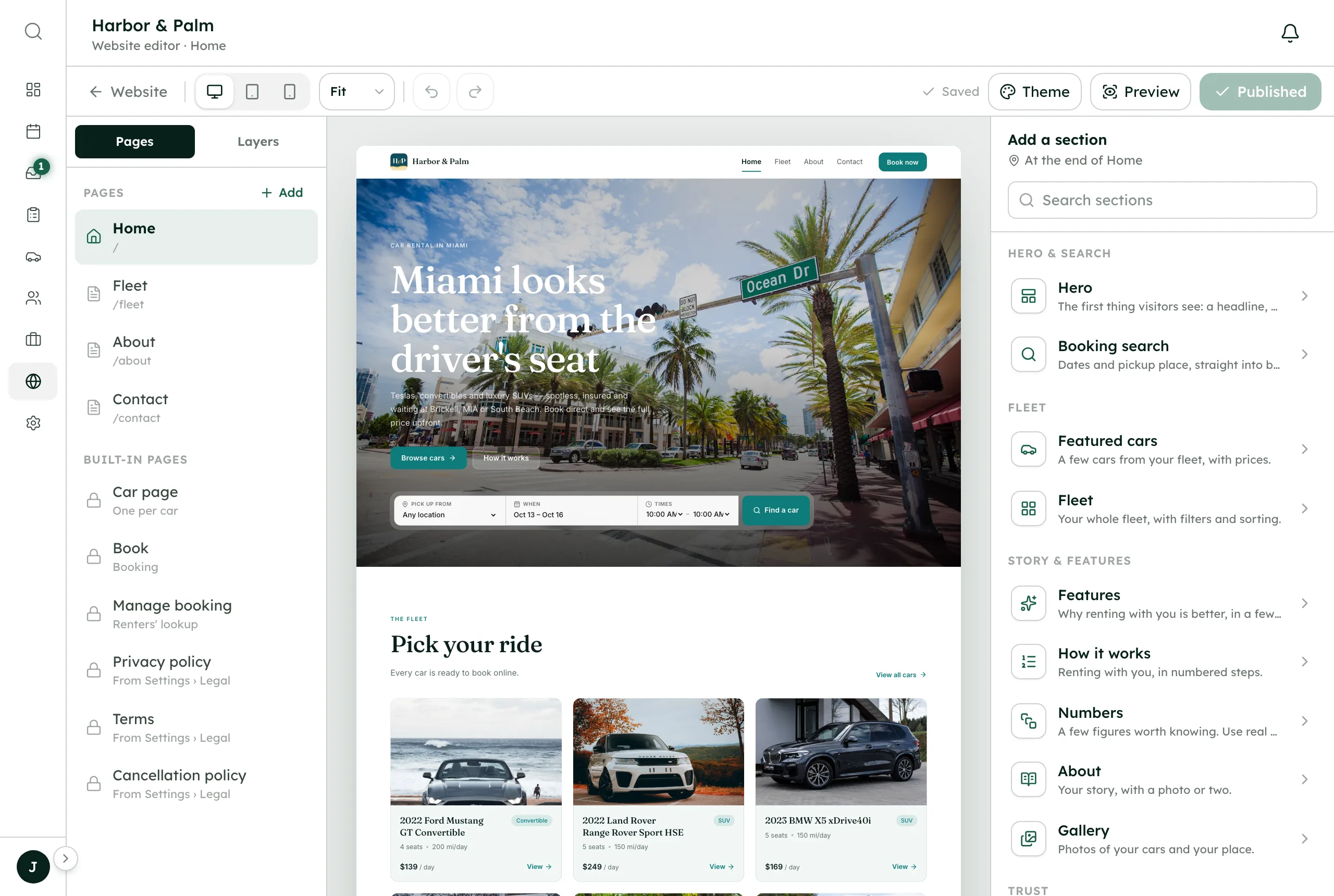Image resolution: width=1334 pixels, height=896 pixels.
Task: Click the notifications bell icon
Action: (x=1289, y=33)
